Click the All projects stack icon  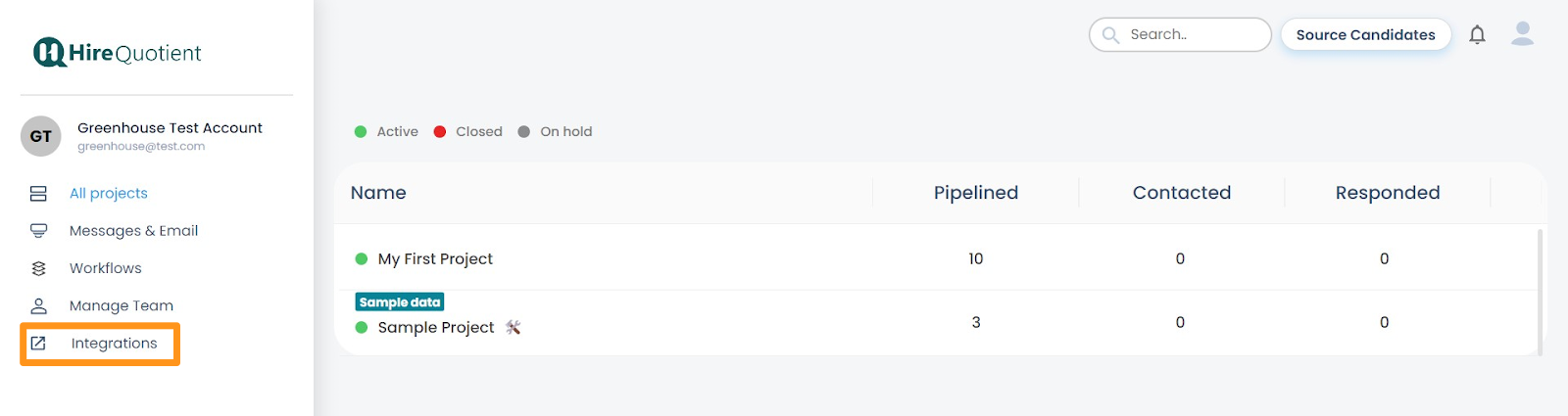coord(38,194)
